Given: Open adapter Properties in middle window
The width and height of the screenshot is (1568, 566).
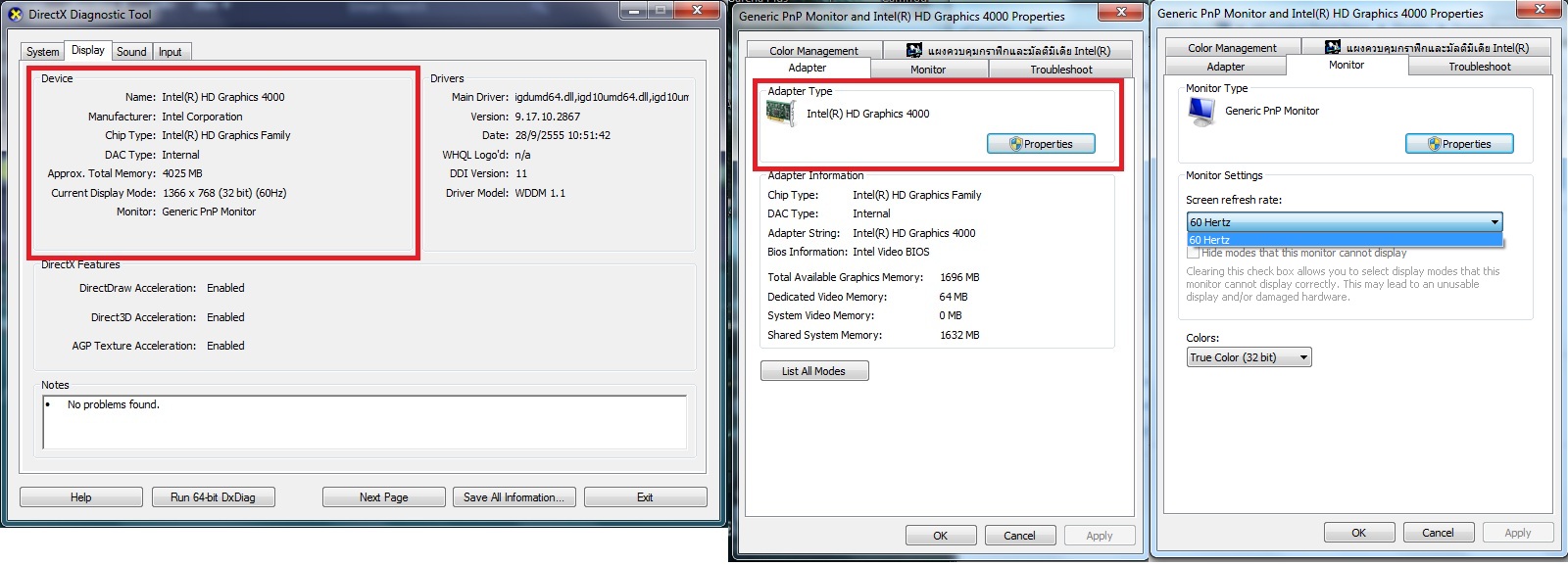Looking at the screenshot, I should (x=1041, y=144).
